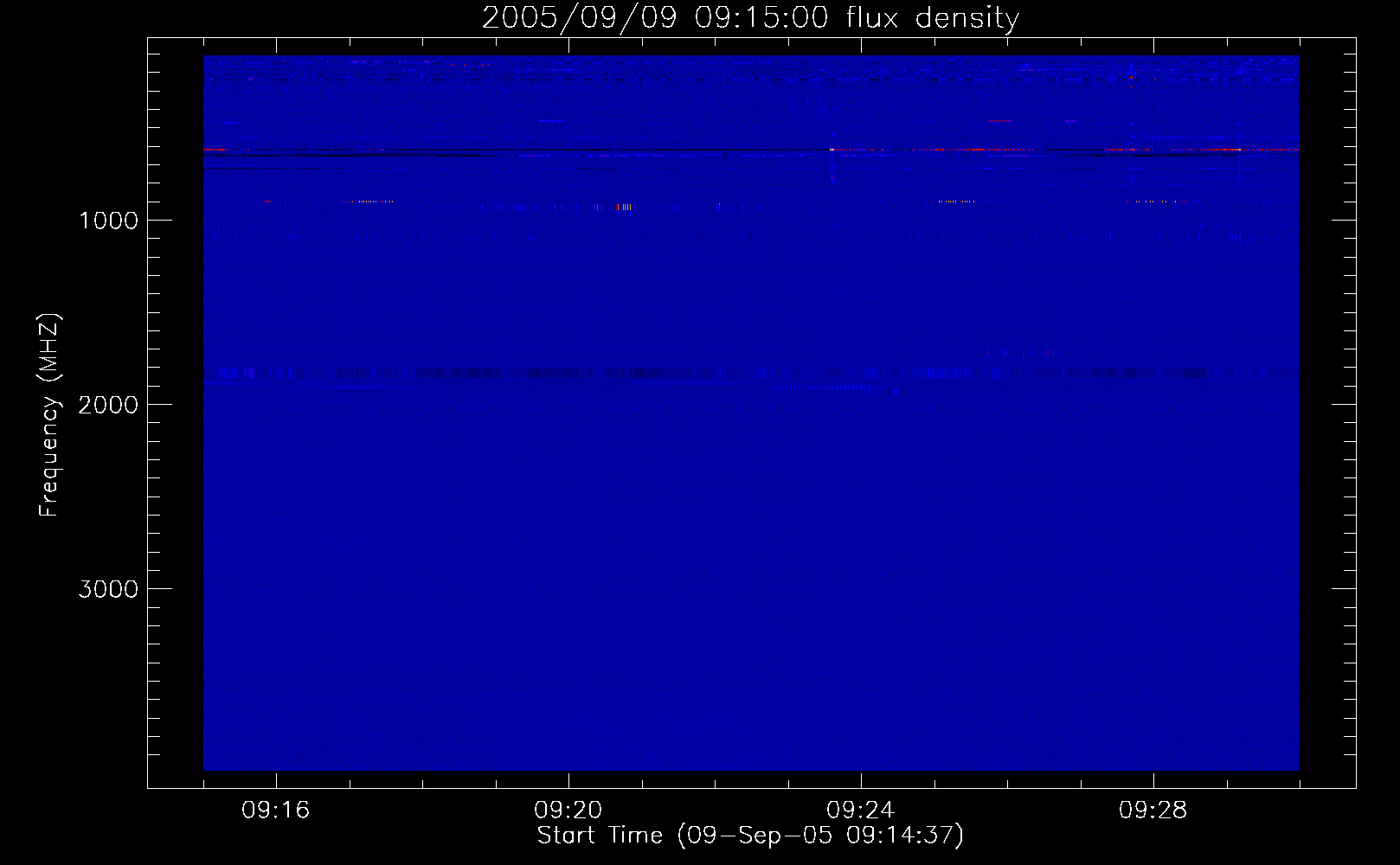This screenshot has height=865, width=1400.
Task: Click the 09:16 time tick label
Action: 276,810
